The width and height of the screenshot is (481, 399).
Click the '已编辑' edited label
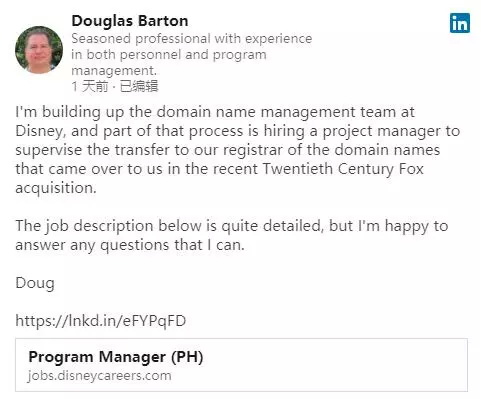(x=139, y=86)
